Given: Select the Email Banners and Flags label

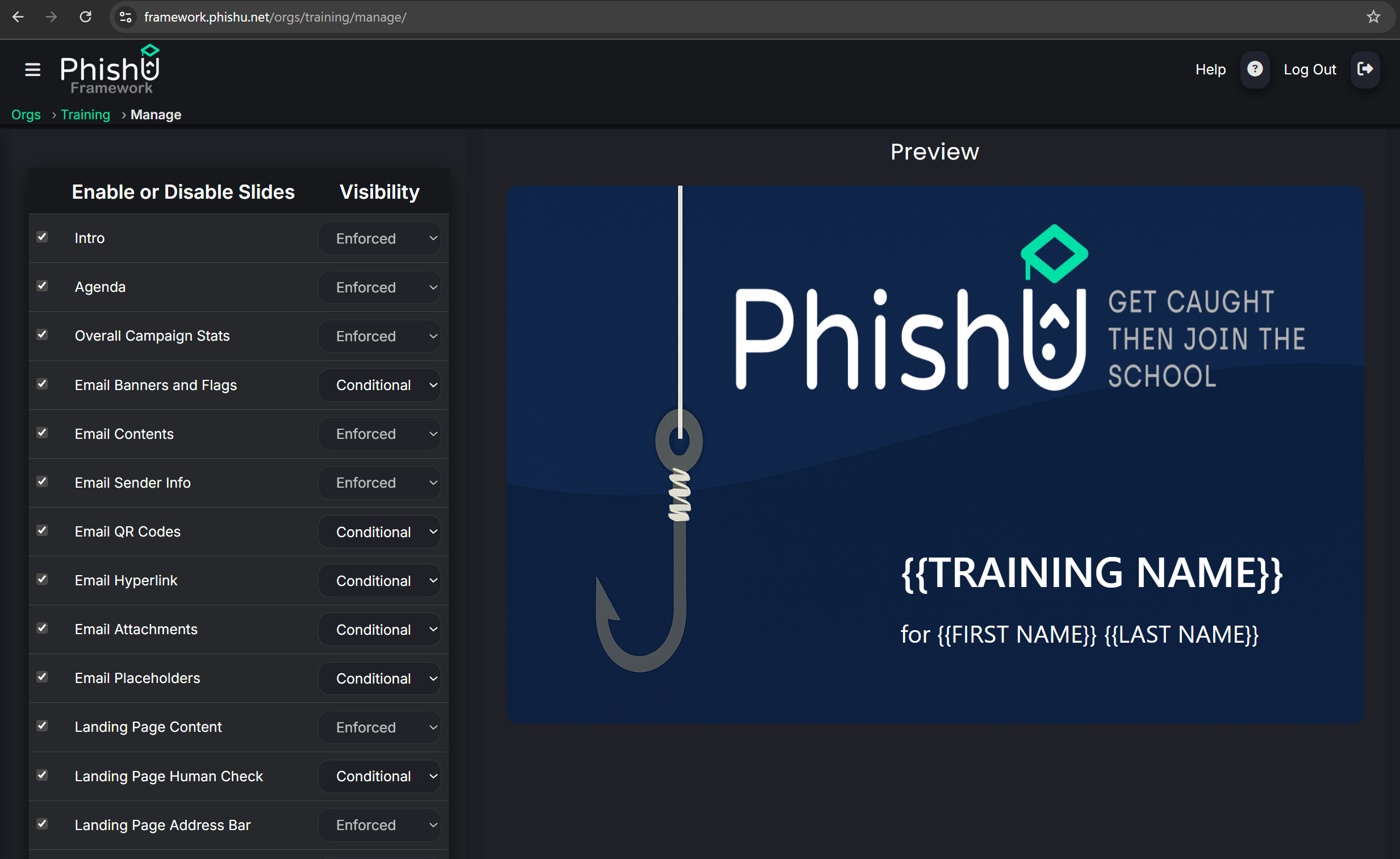Looking at the screenshot, I should pyautogui.click(x=156, y=385).
